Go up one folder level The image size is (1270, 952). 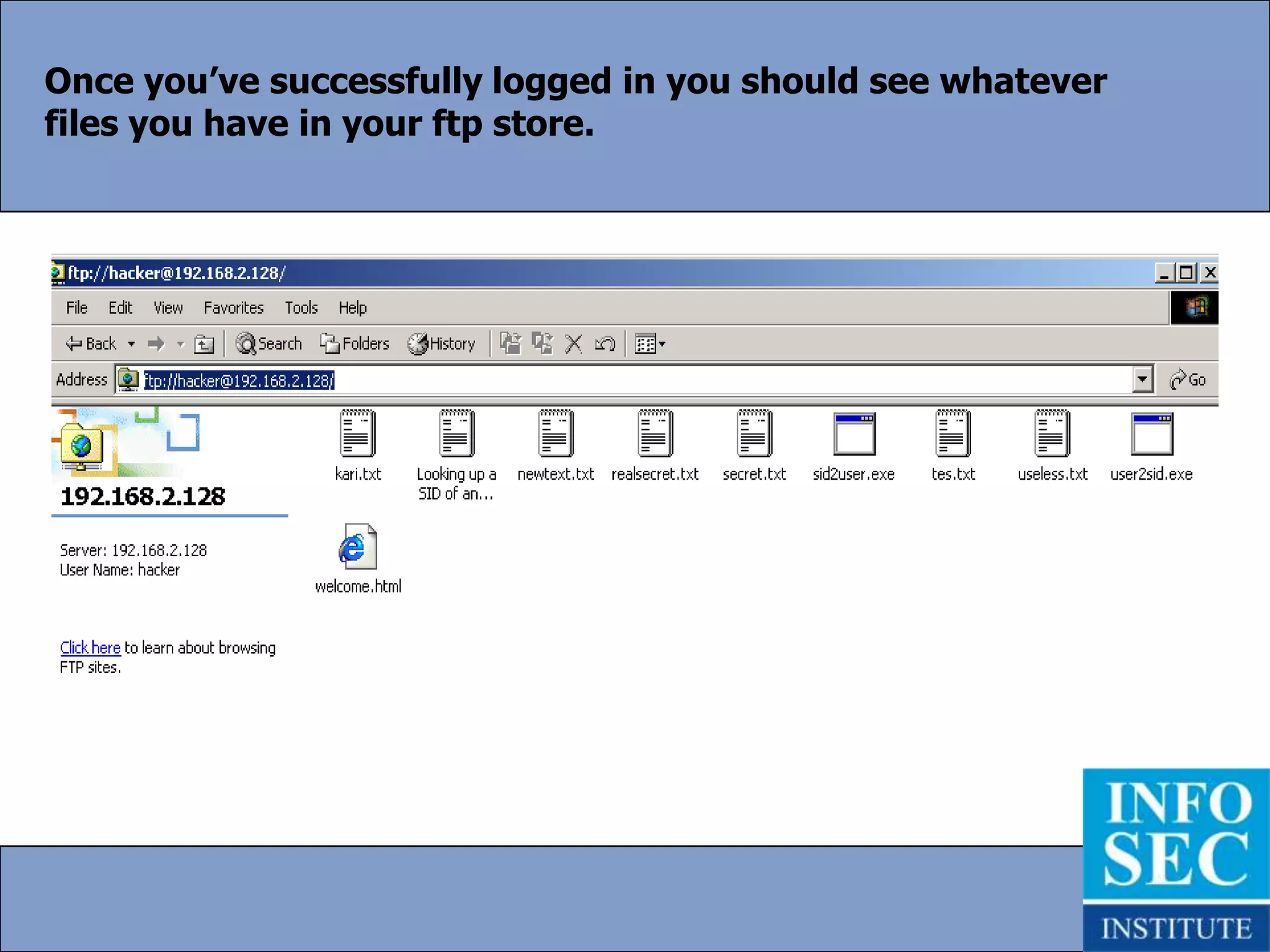click(x=204, y=344)
